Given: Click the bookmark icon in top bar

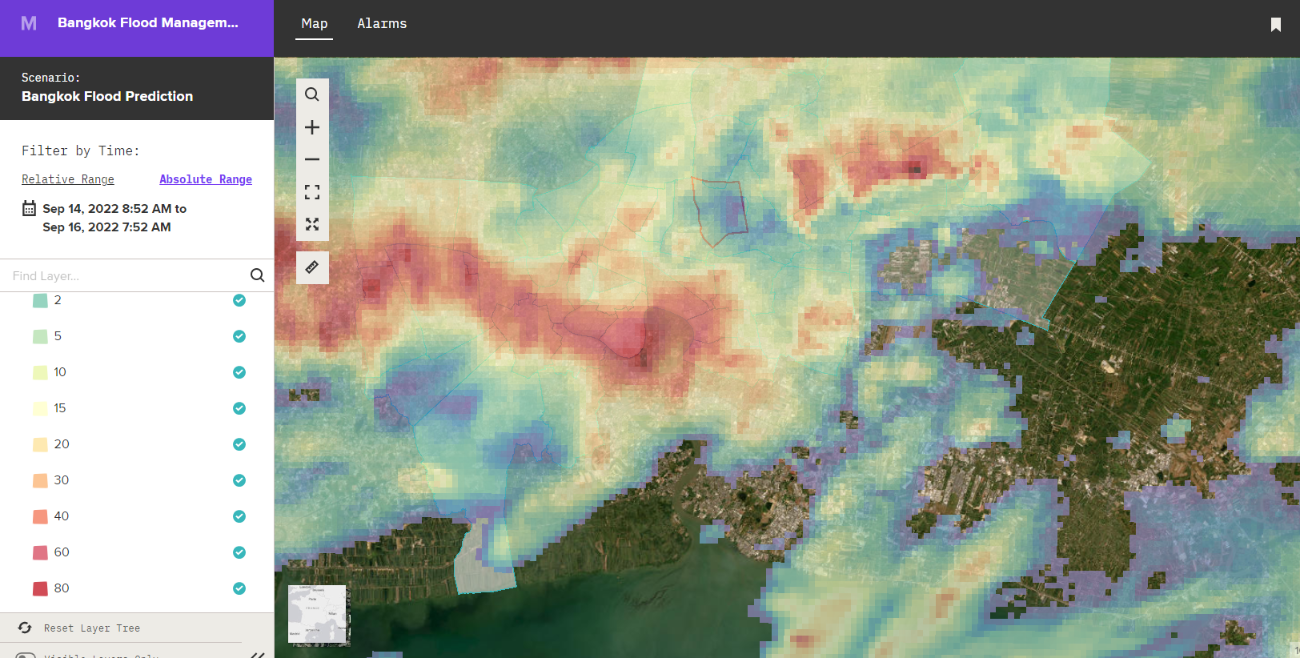Looking at the screenshot, I should tap(1275, 24).
